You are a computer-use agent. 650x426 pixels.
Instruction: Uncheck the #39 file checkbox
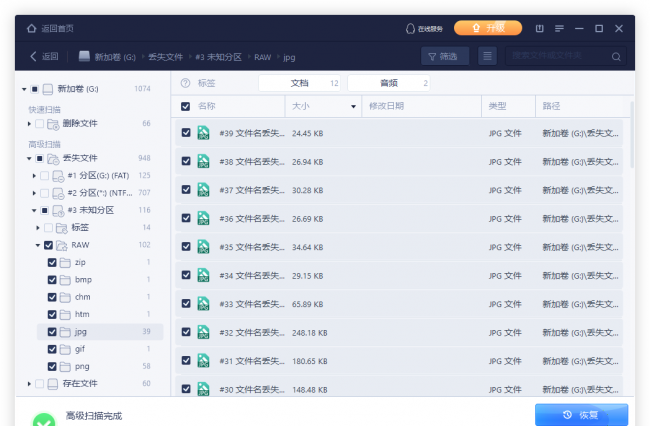186,133
